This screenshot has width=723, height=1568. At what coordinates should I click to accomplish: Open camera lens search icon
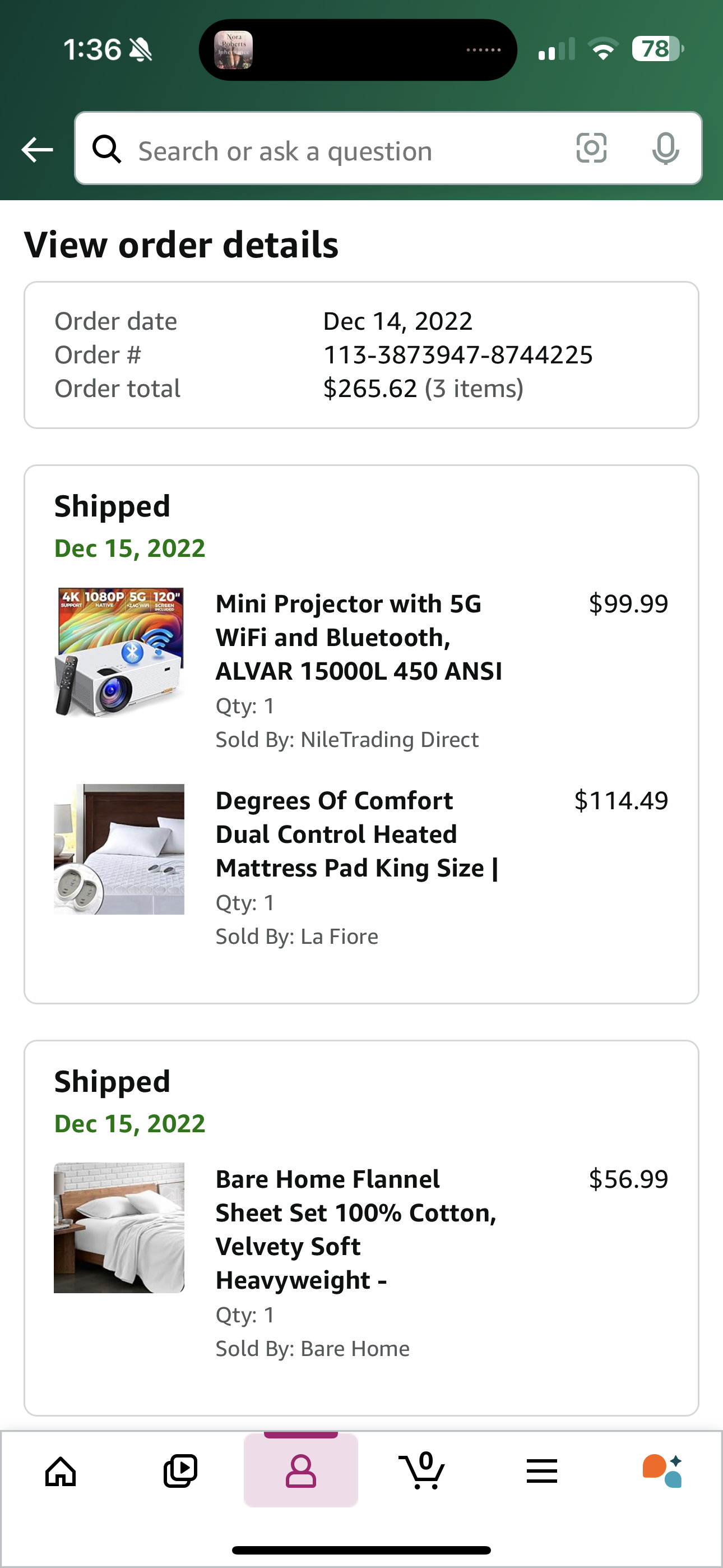[591, 148]
